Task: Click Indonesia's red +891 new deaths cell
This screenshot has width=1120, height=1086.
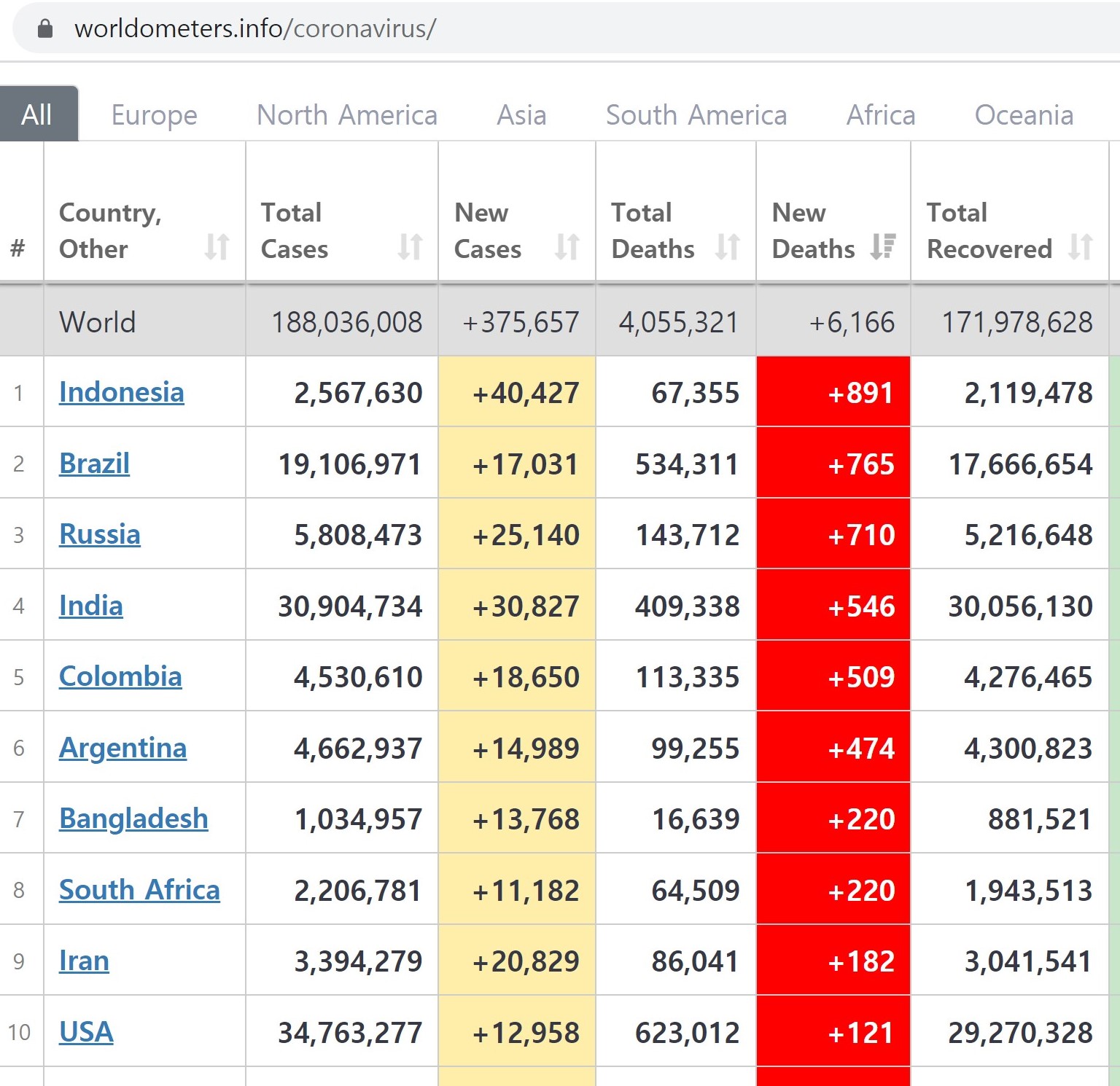Action: click(x=833, y=392)
